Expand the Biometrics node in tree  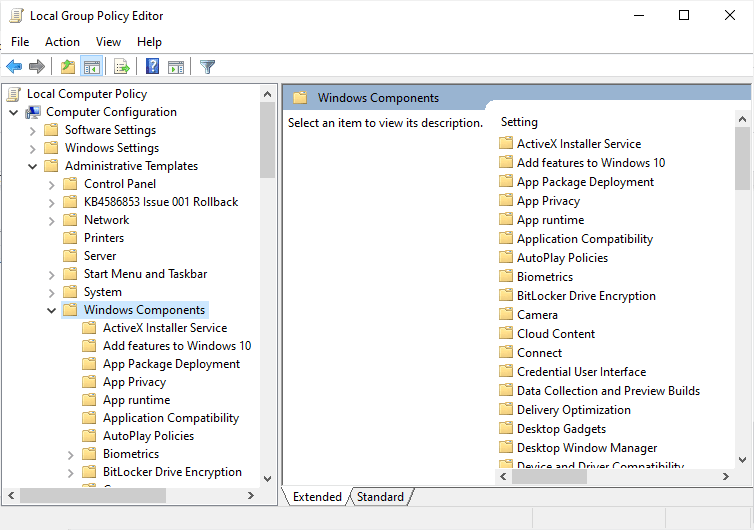point(71,454)
